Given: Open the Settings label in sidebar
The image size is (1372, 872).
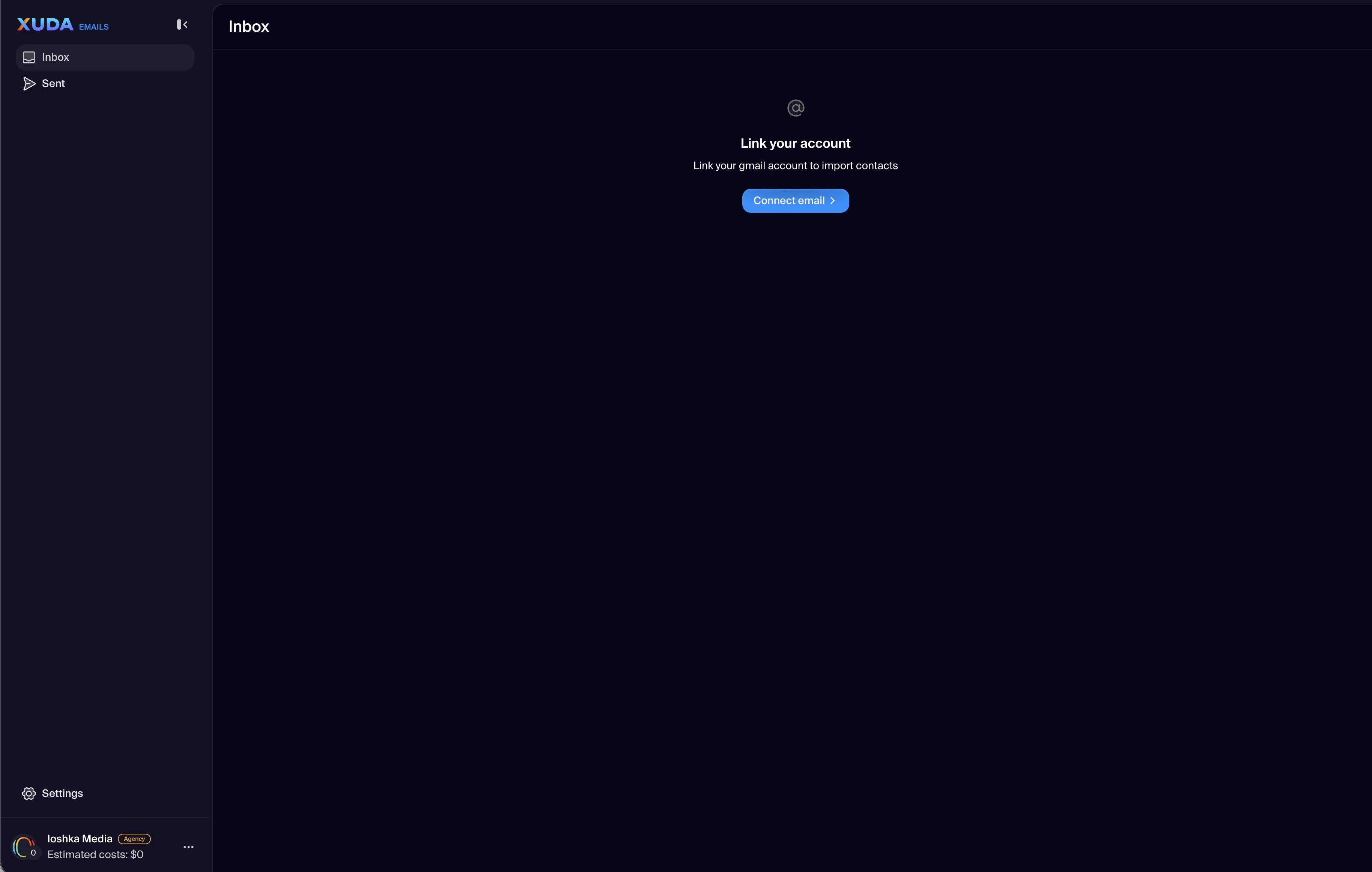Looking at the screenshot, I should click(62, 794).
